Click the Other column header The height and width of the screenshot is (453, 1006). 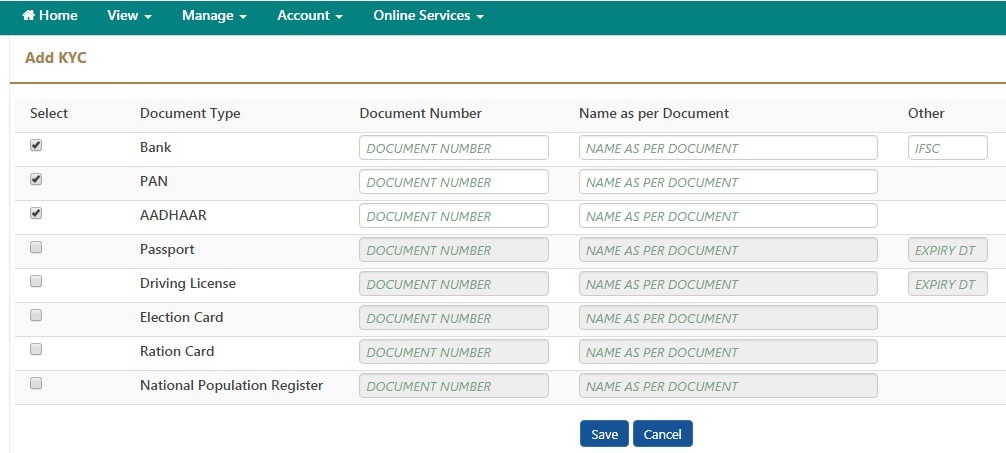926,114
